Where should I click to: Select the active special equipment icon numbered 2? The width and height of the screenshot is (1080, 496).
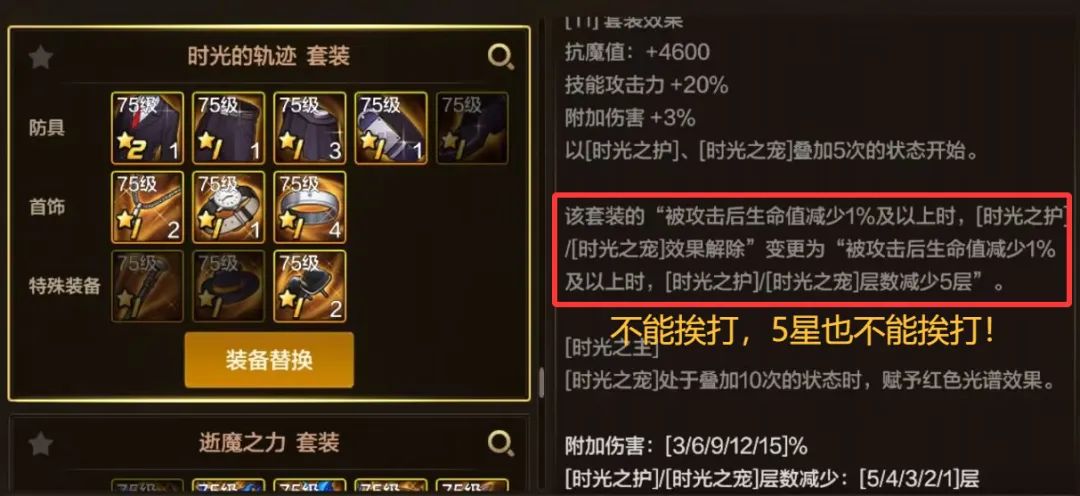pyautogui.click(x=310, y=286)
